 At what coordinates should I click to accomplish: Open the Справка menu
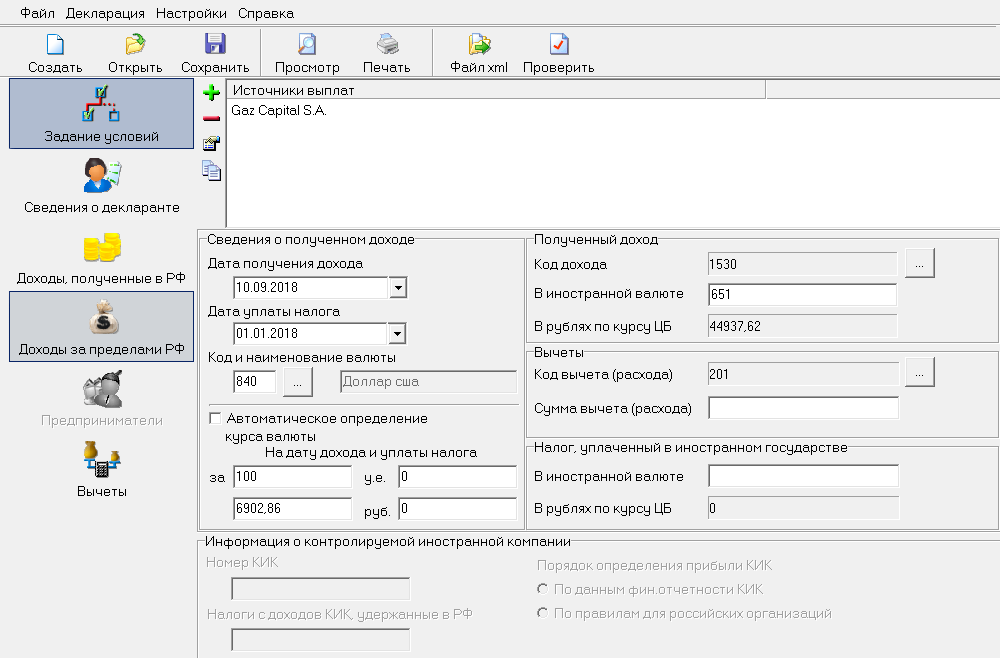(266, 13)
